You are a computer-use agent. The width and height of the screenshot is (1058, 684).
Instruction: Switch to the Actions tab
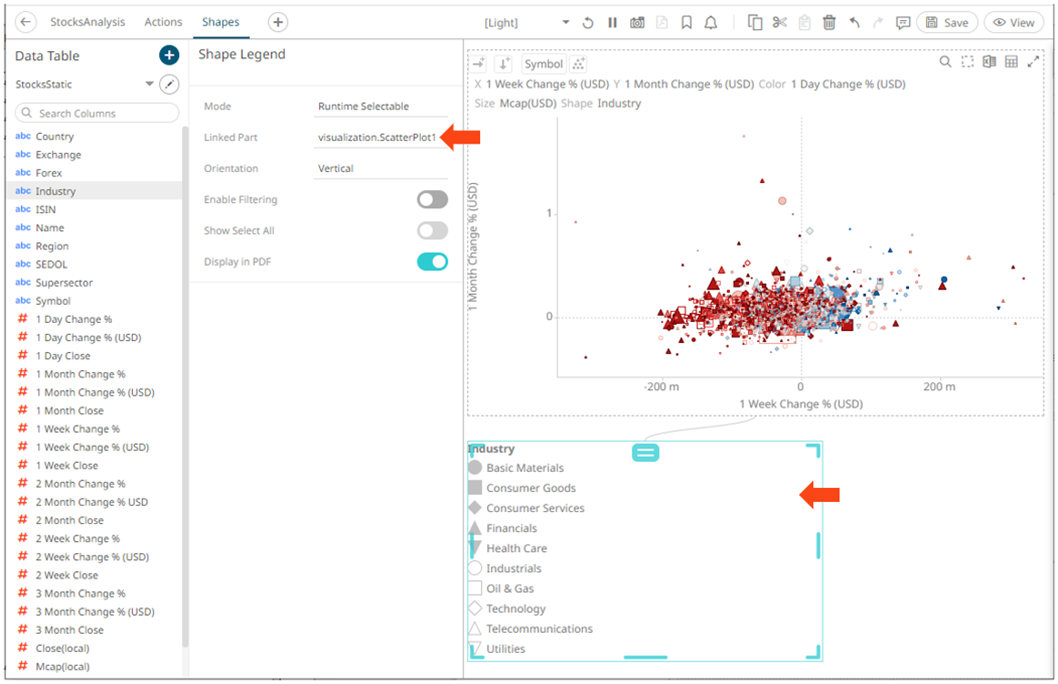[x=163, y=22]
